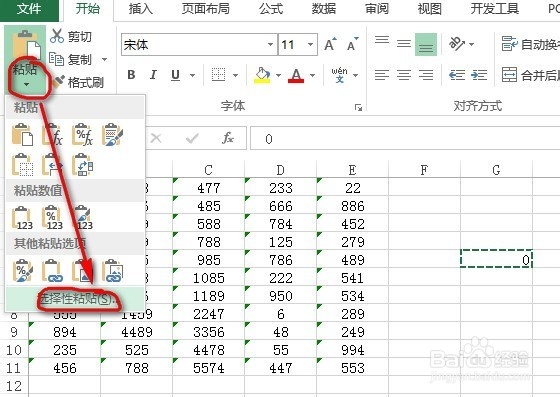Toggle italic formatting
Viewport: 560px width, 397px height.
point(153,75)
